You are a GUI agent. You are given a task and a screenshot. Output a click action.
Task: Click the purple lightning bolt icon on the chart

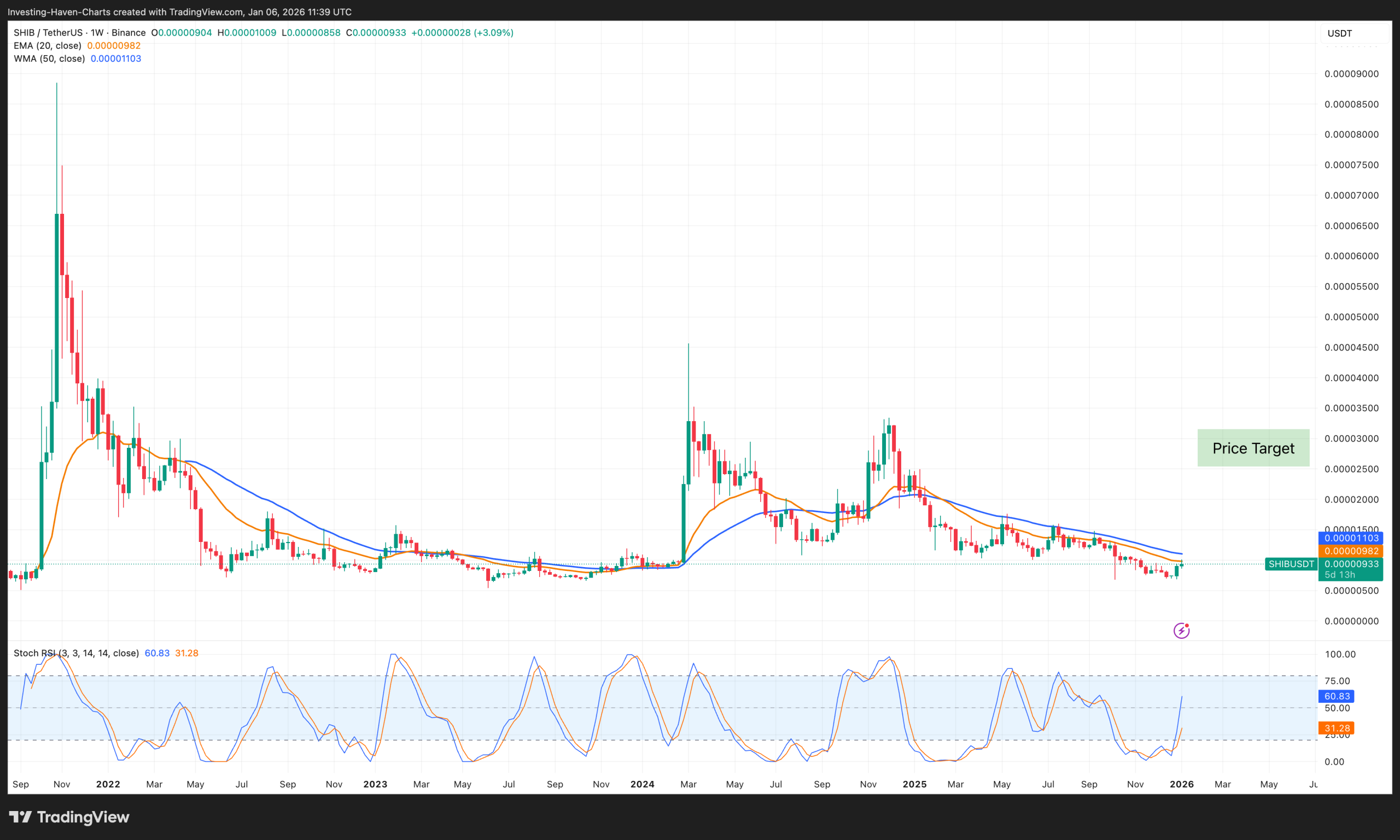click(1181, 630)
